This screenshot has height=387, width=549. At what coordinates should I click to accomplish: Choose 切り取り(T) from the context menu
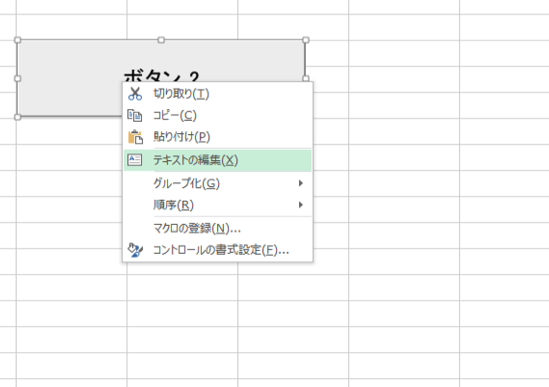point(217,94)
